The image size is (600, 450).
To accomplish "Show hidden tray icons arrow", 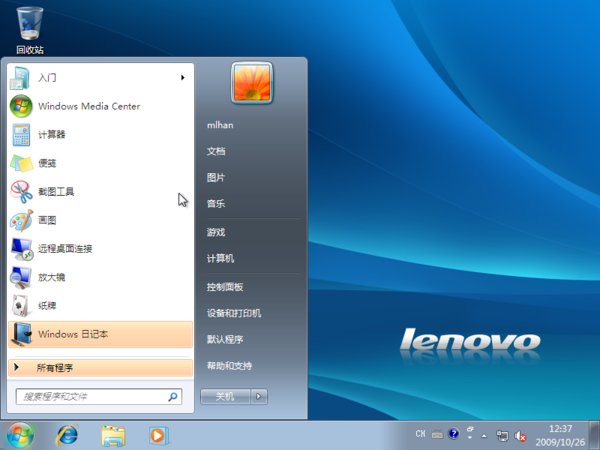I will click(484, 435).
